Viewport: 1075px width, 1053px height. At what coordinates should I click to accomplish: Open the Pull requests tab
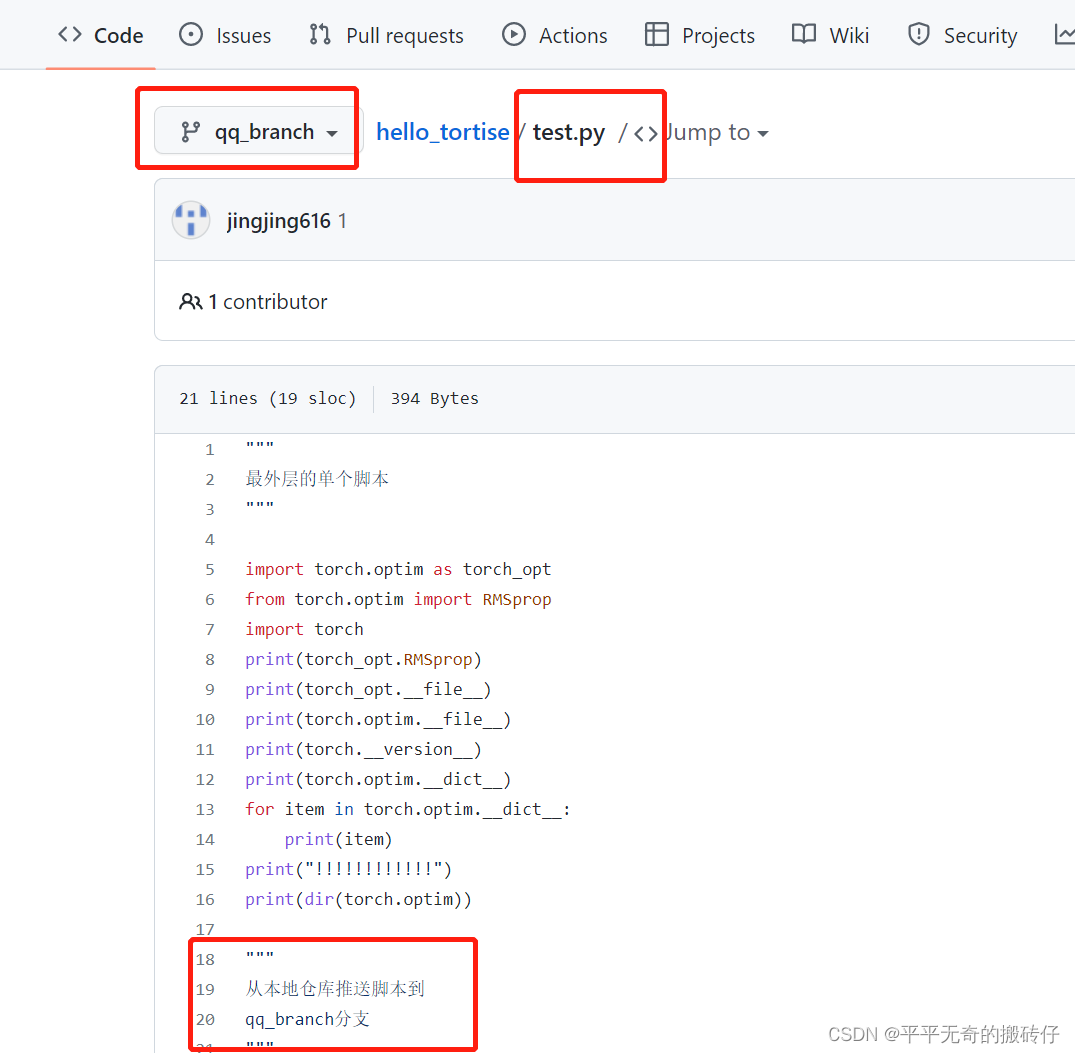click(386, 35)
